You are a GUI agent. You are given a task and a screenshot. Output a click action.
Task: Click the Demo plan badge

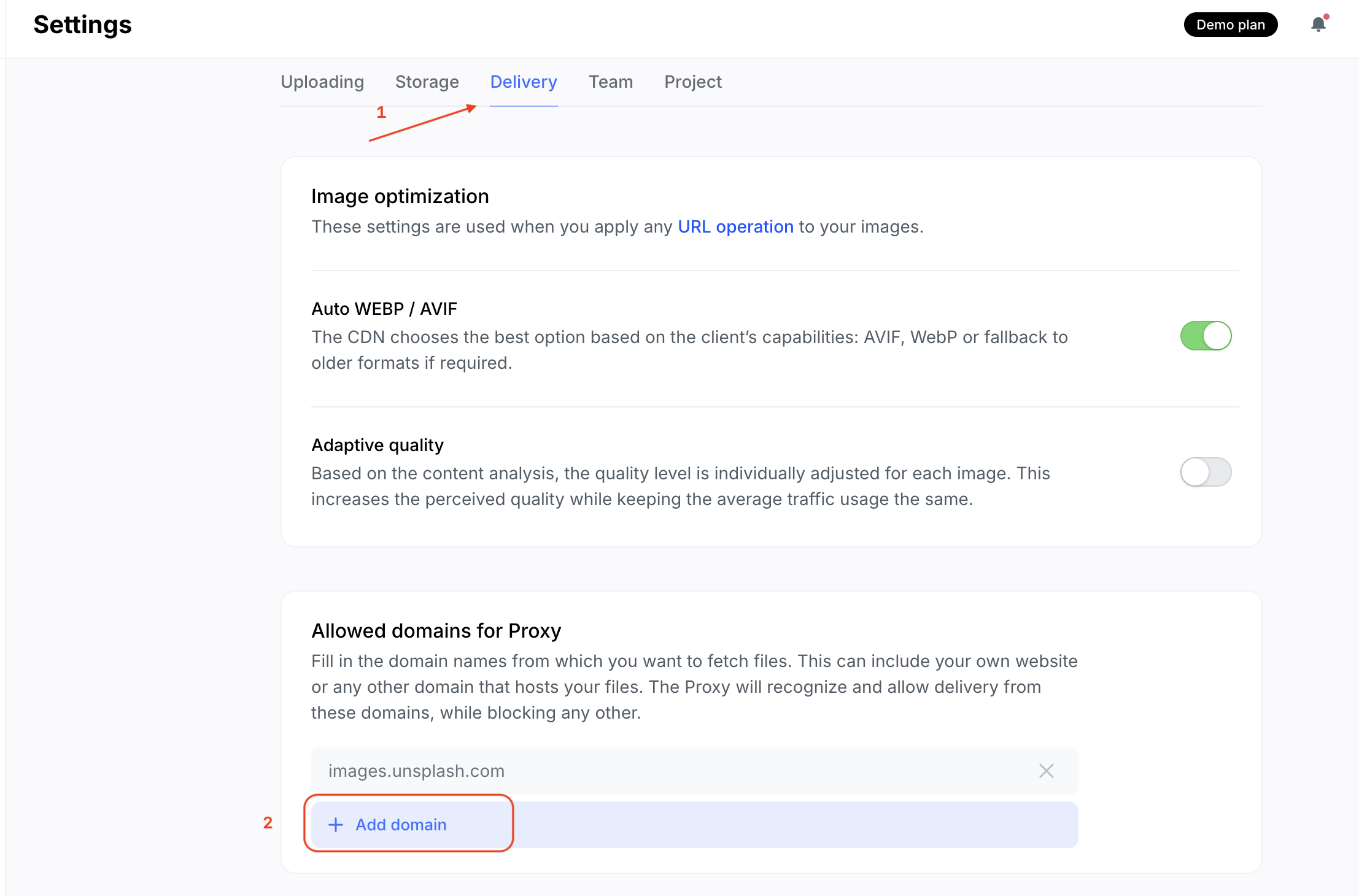click(1229, 25)
